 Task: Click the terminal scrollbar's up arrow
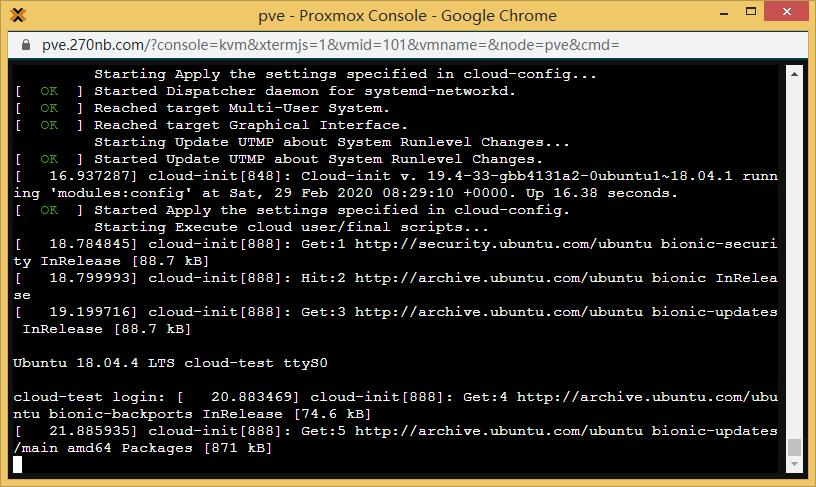click(794, 74)
